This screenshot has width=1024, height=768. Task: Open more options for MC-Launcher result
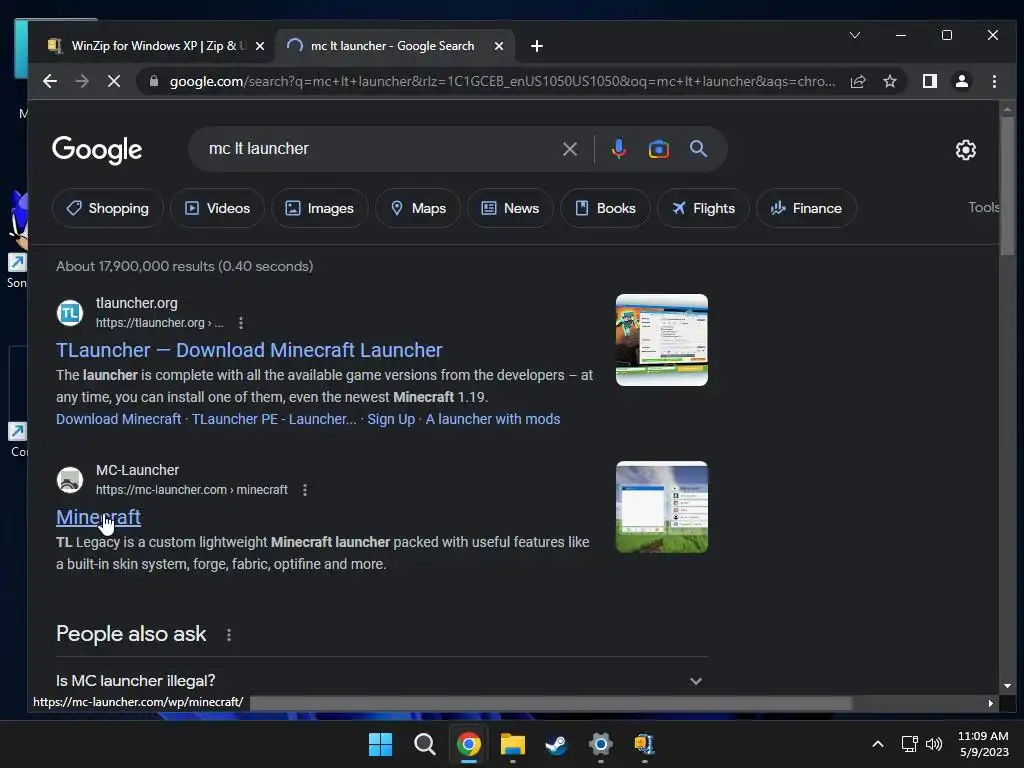point(305,490)
